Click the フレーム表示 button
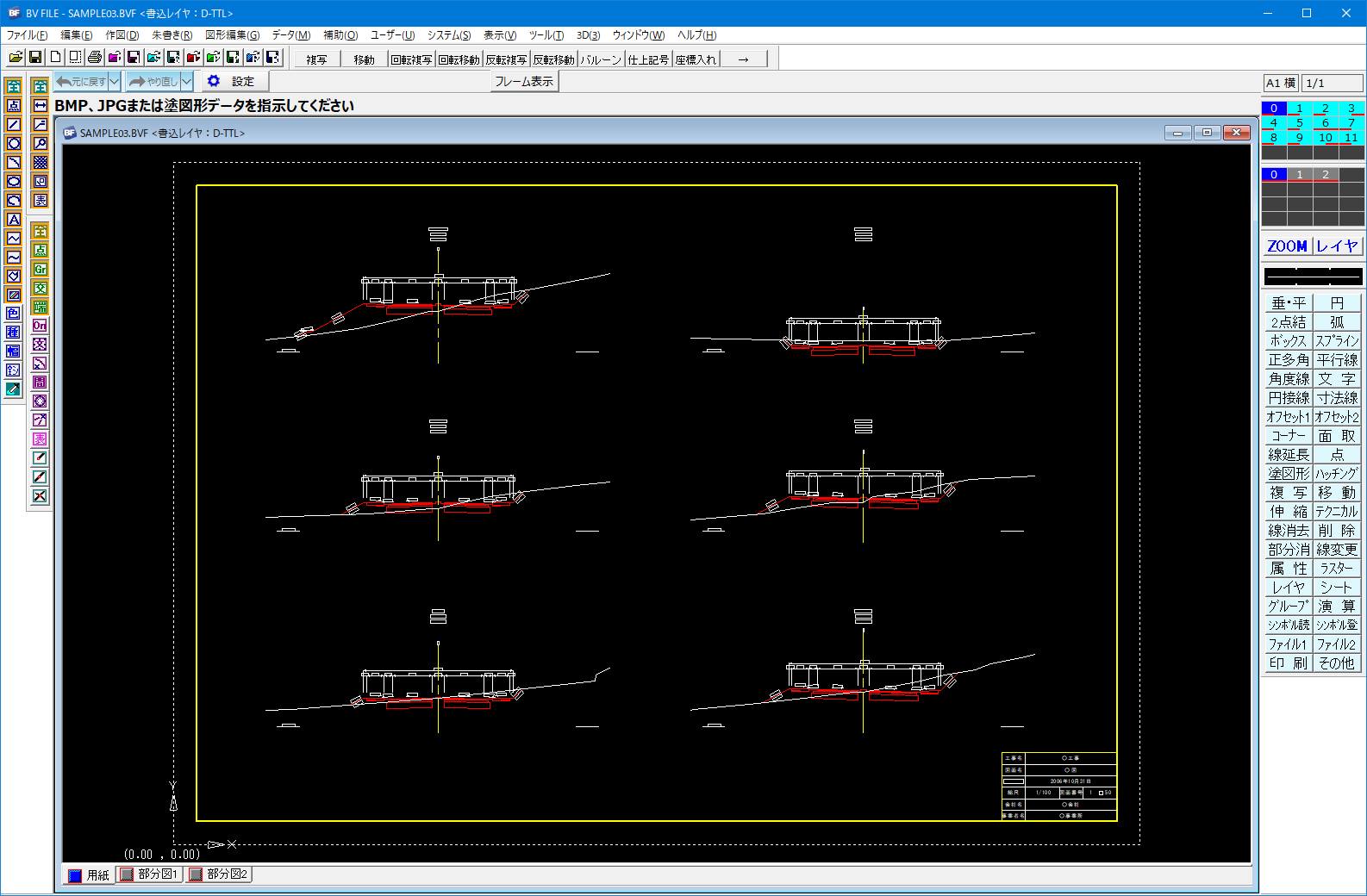The image size is (1367, 896). [x=524, y=82]
